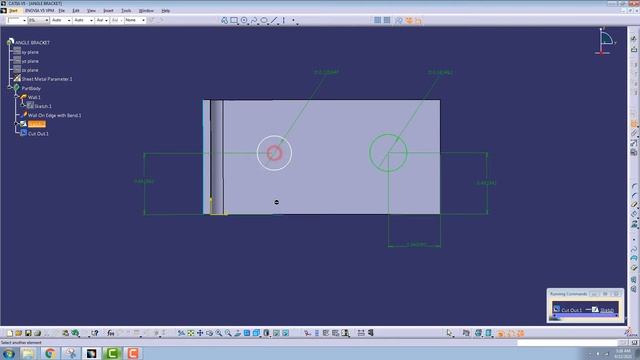Toggle Swap visible space icon
The height and width of the screenshot is (360, 640).
pyautogui.click(x=286, y=333)
